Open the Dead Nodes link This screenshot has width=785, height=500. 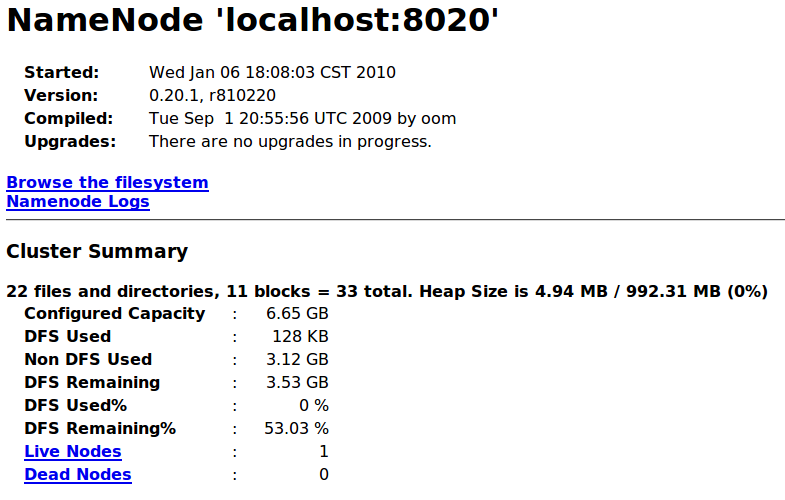[x=78, y=474]
